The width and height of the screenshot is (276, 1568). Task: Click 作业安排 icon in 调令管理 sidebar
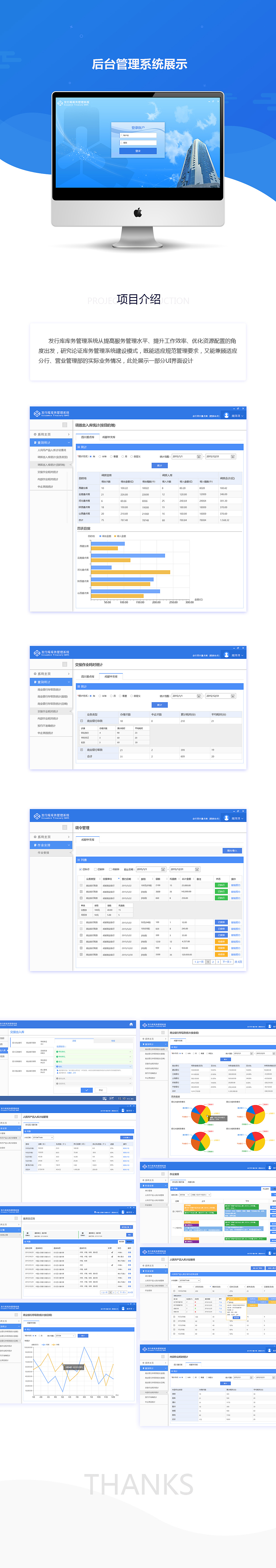(x=35, y=845)
